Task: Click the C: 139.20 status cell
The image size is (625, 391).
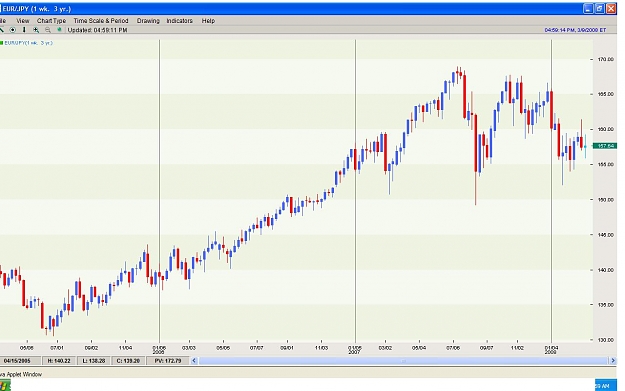Action: point(128,361)
